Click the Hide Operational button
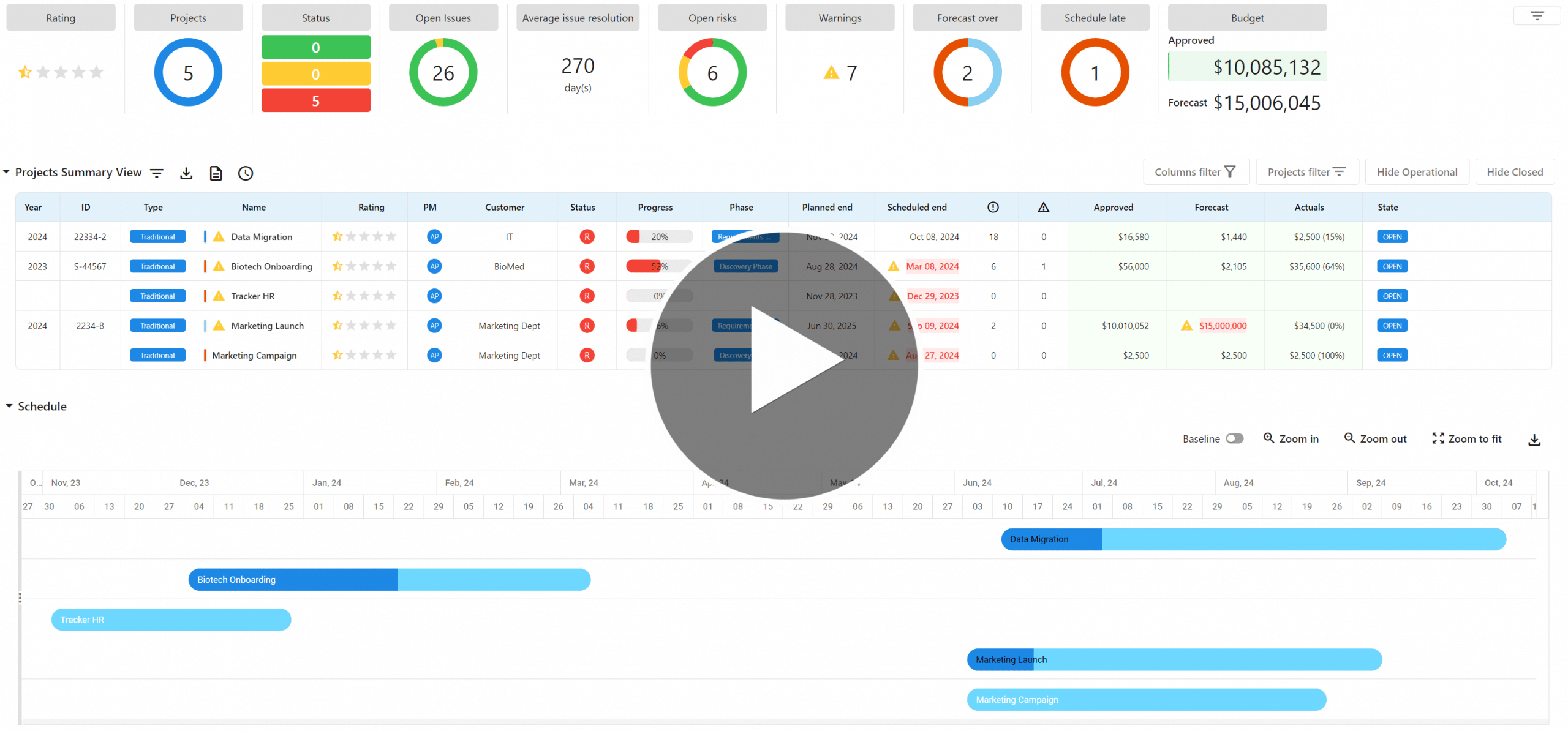Viewport: 1568px width, 731px height. point(1417,172)
